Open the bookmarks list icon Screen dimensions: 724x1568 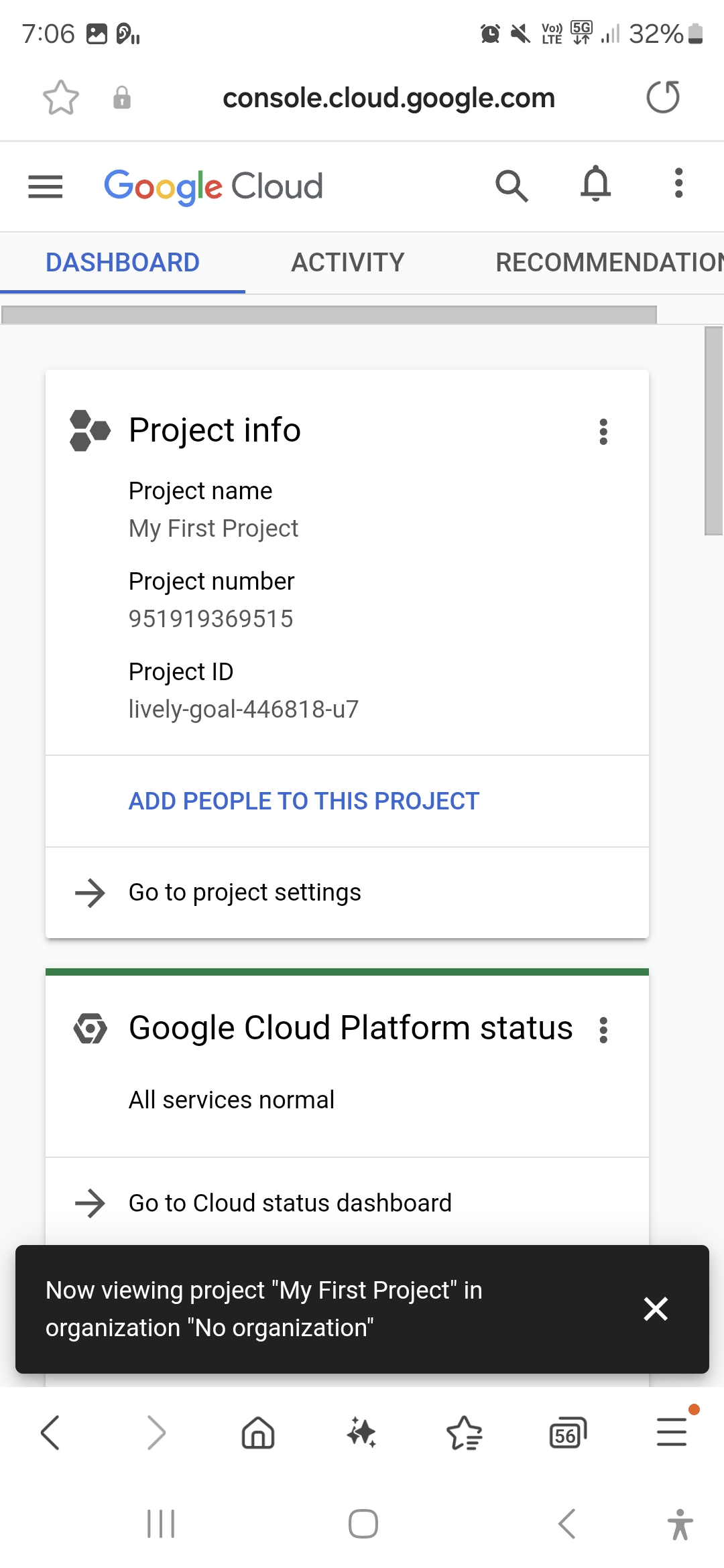[x=464, y=1433]
